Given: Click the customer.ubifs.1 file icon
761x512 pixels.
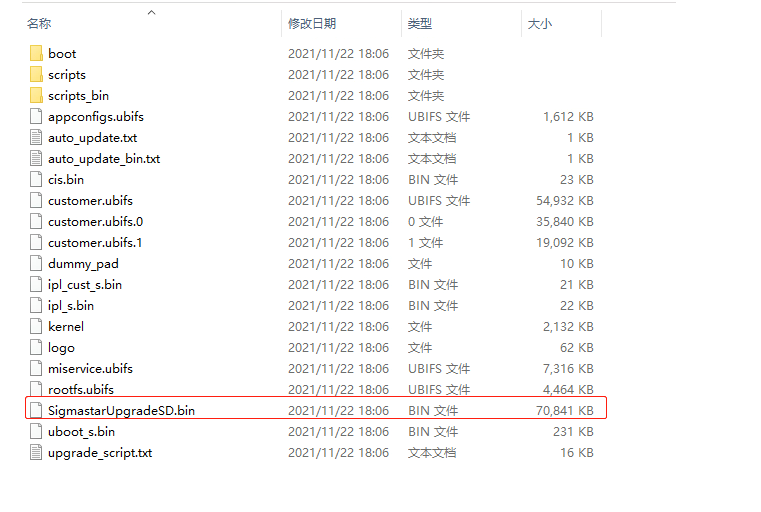Looking at the screenshot, I should (x=36, y=243).
